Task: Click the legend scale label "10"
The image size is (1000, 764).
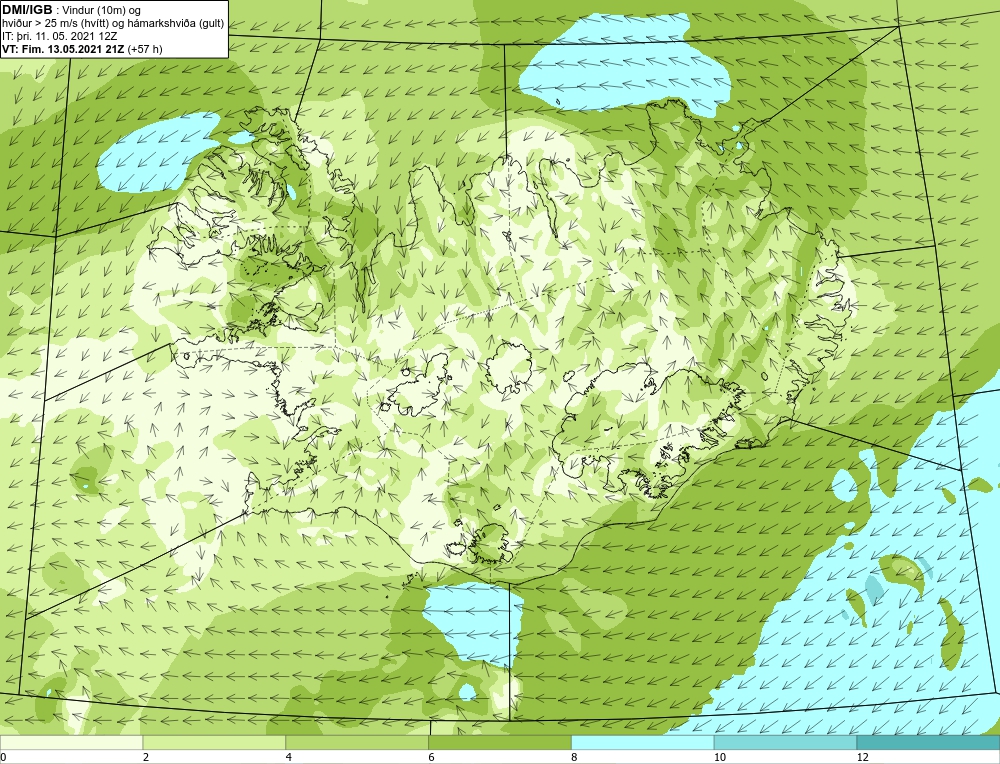Action: [x=720, y=757]
